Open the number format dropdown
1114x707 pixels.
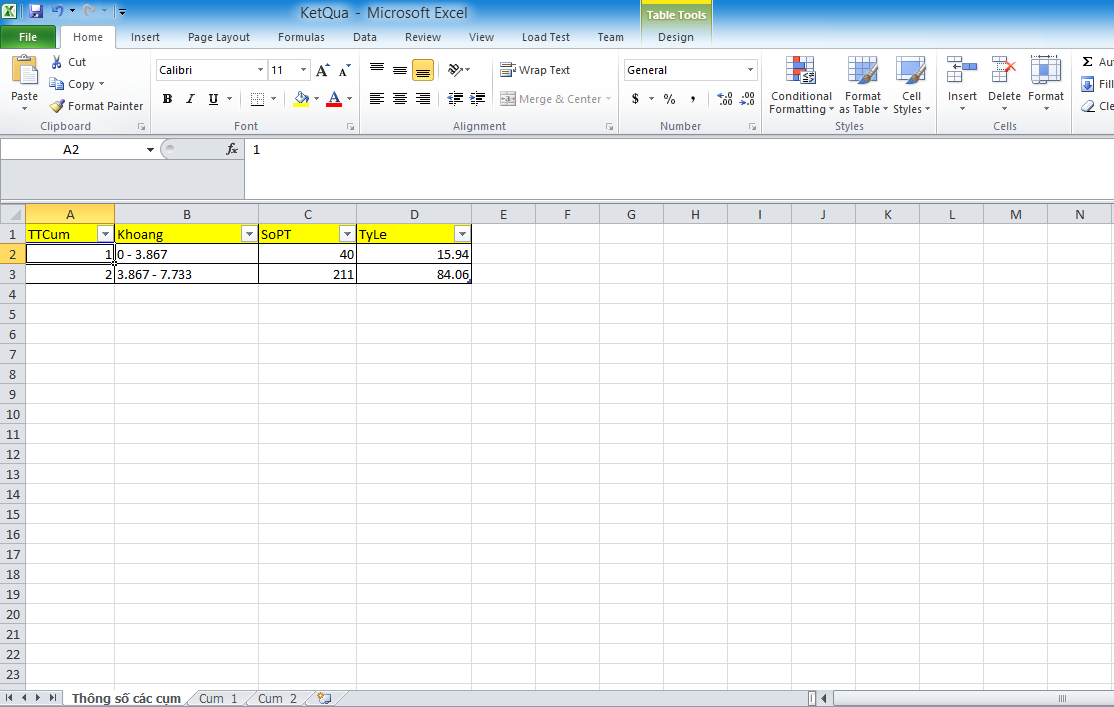pos(750,70)
